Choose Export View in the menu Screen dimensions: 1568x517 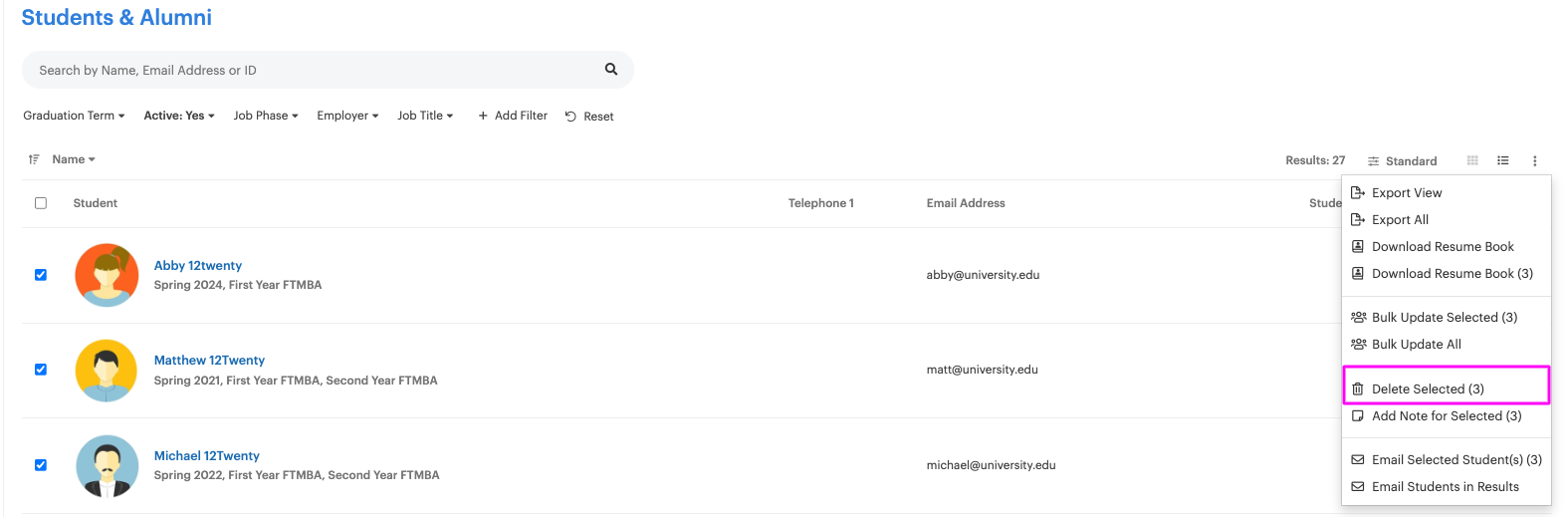[1406, 192]
